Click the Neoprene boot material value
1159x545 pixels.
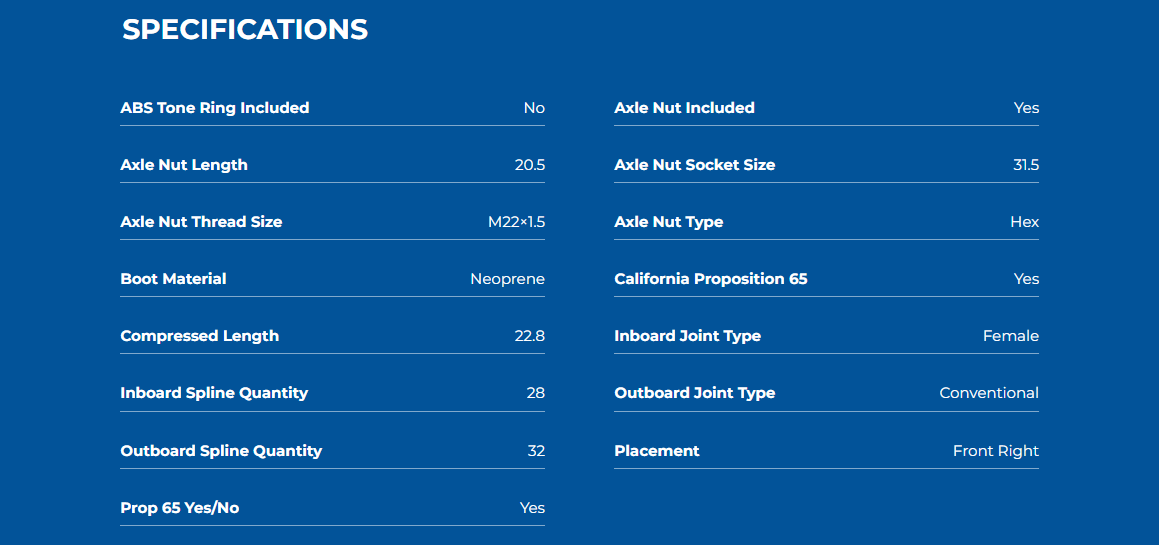[508, 279]
